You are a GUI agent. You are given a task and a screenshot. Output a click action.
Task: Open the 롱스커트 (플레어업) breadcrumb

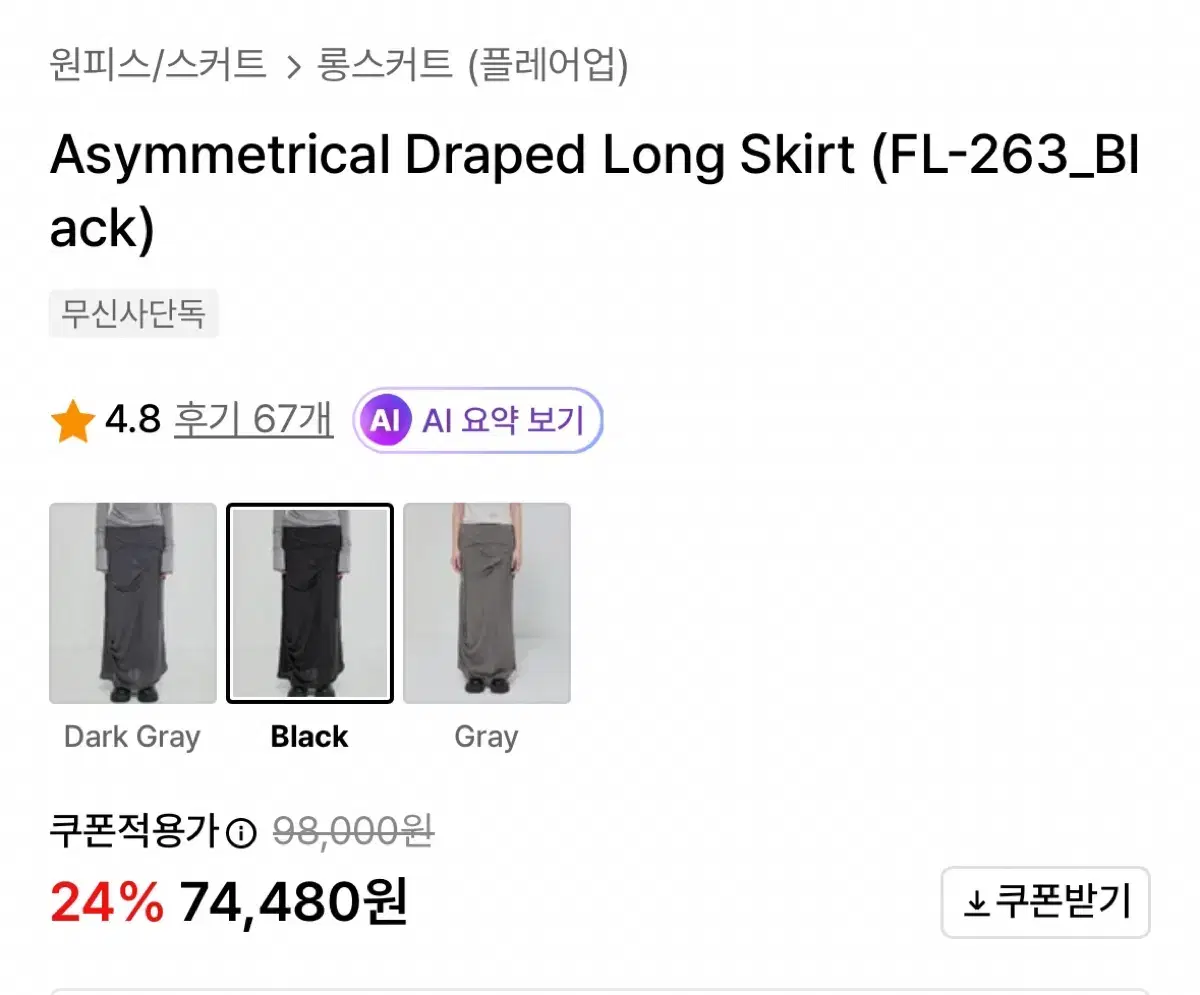pyautogui.click(x=473, y=66)
